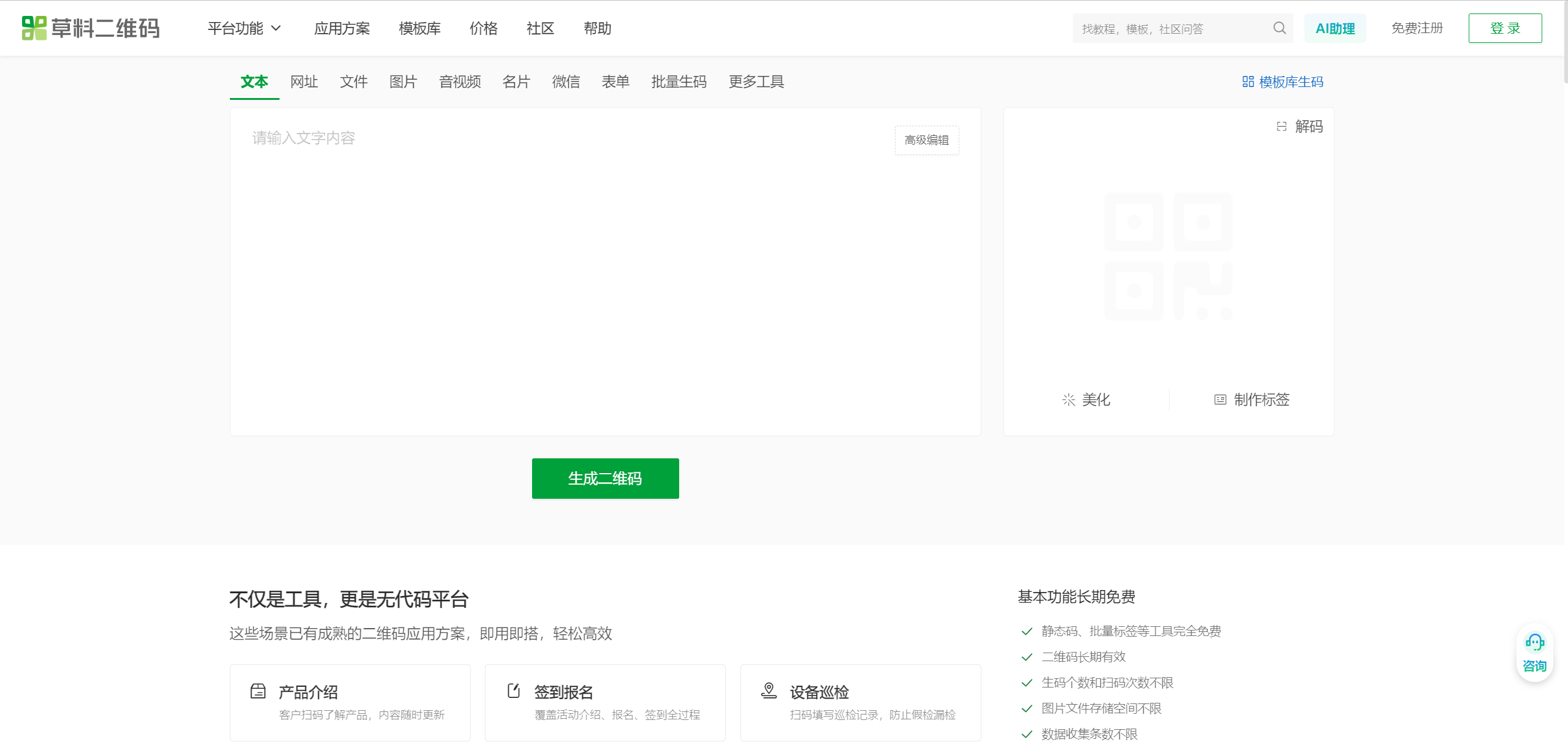Screen dimensions: 1568x750
Task: Click the QR code placeholder image
Action: tap(1168, 256)
